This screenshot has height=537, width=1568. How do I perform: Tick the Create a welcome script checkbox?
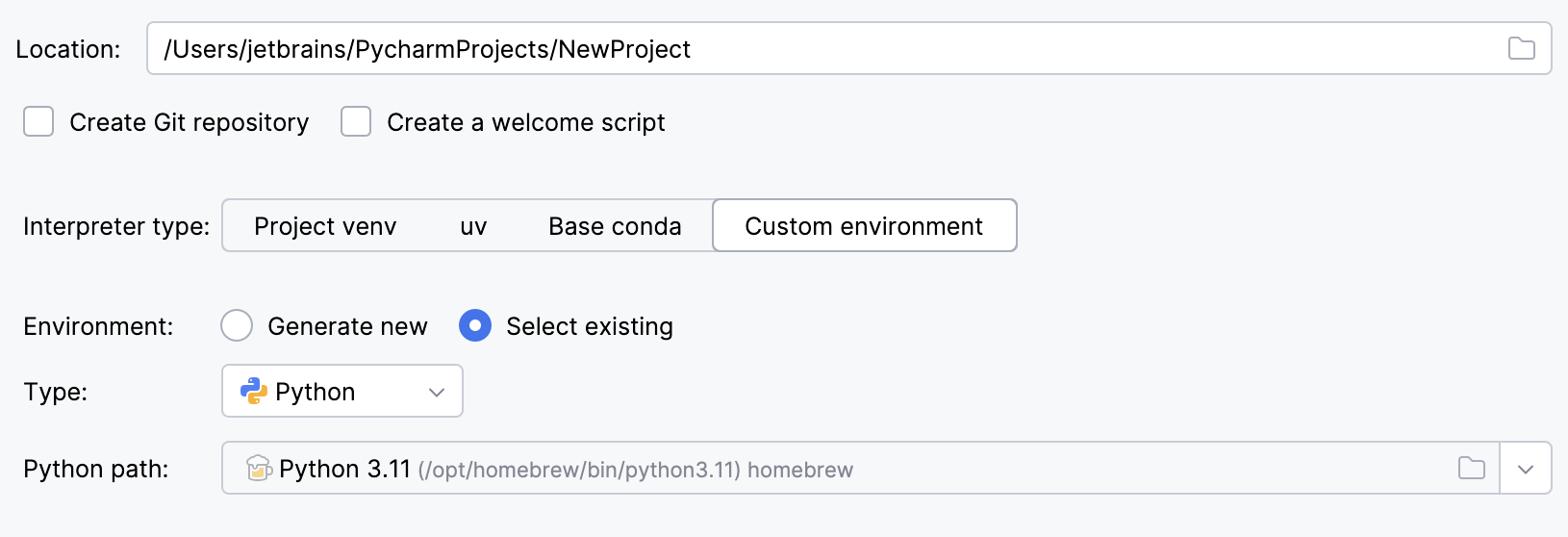[x=356, y=122]
